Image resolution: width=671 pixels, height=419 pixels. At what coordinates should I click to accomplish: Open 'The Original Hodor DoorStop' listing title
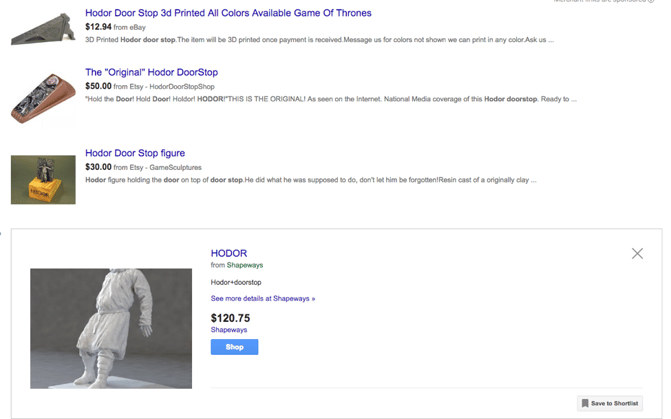151,72
